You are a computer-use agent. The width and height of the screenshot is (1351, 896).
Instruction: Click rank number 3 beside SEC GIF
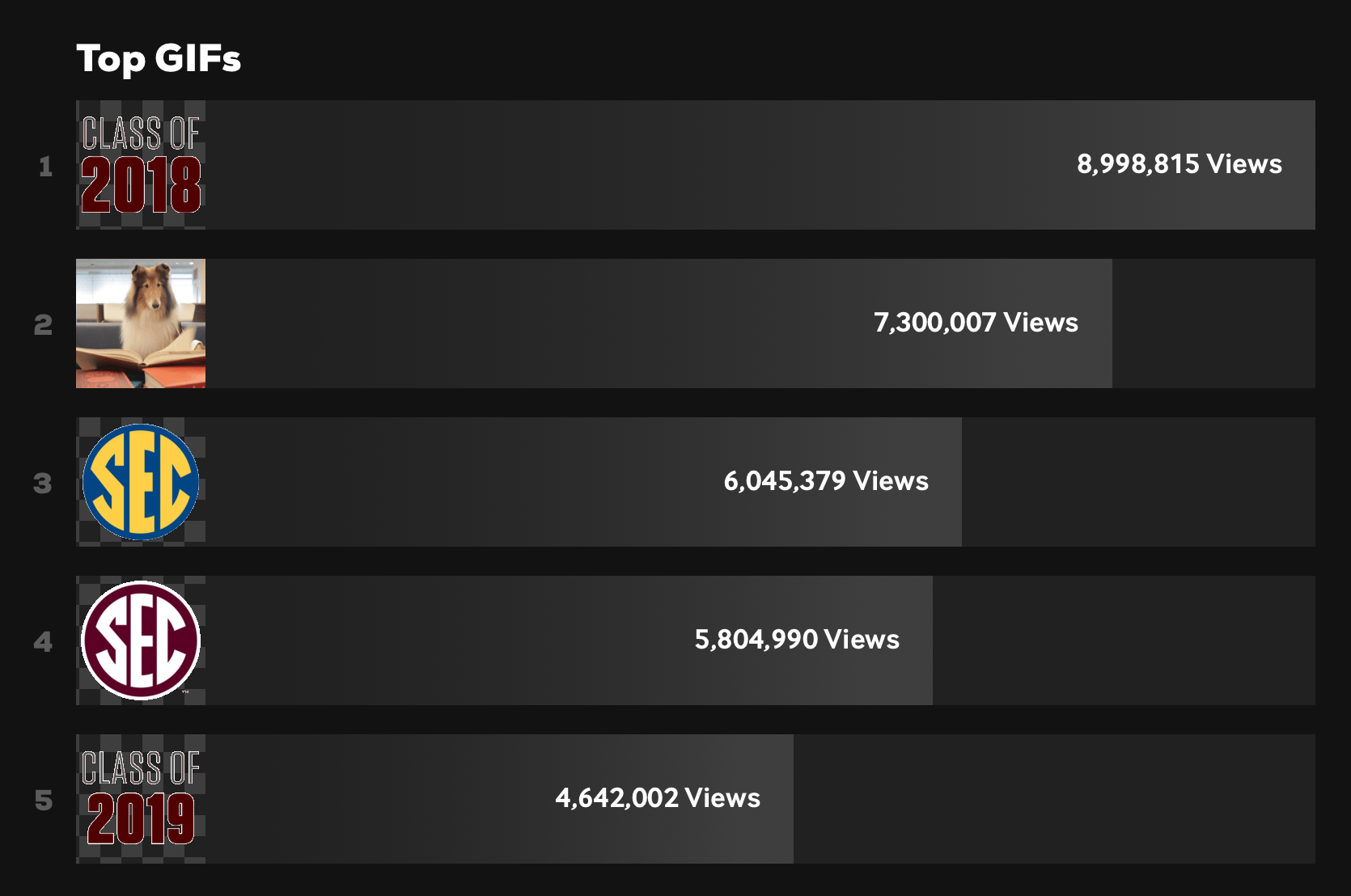tap(43, 484)
